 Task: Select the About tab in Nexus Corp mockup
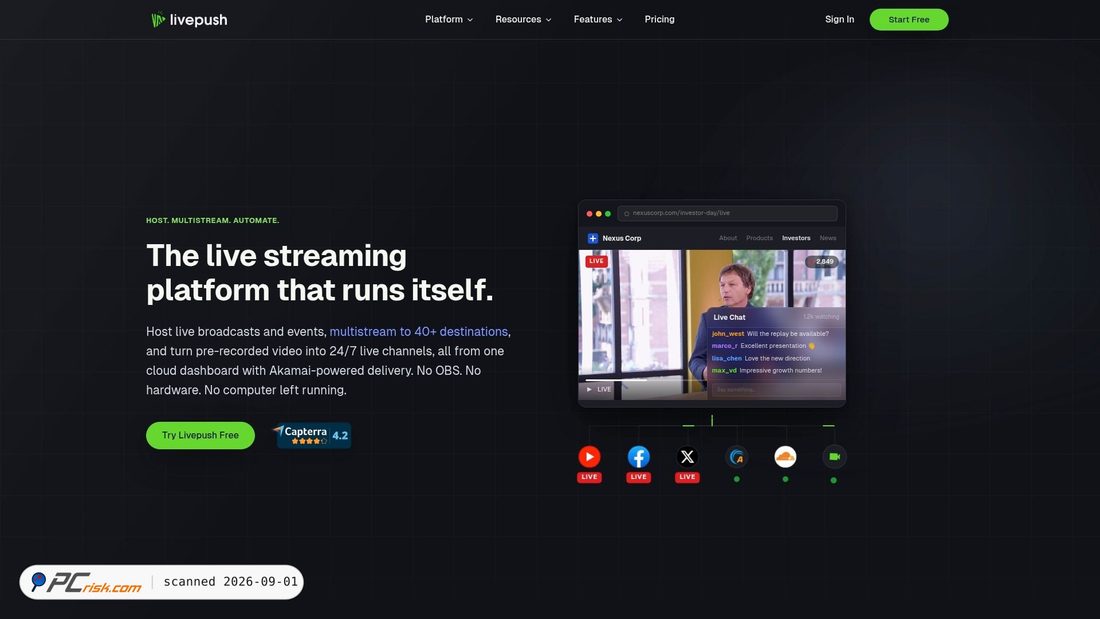pyautogui.click(x=727, y=238)
